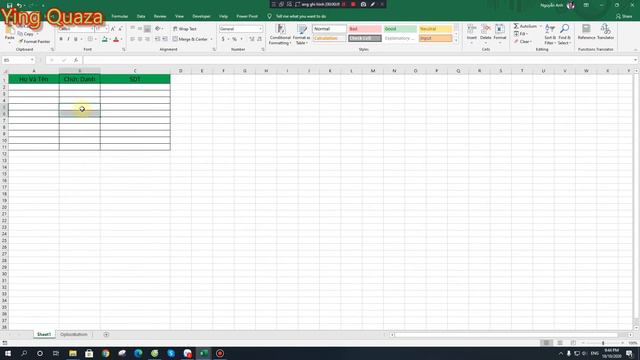This screenshot has width=640, height=360.
Task: Open Merge & Center dropdown arrow
Action: coord(211,39)
